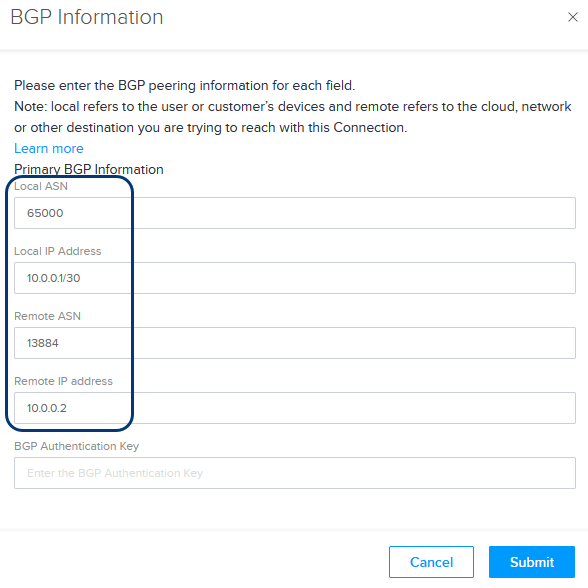Close the BGP Information dialog

pos(572,17)
